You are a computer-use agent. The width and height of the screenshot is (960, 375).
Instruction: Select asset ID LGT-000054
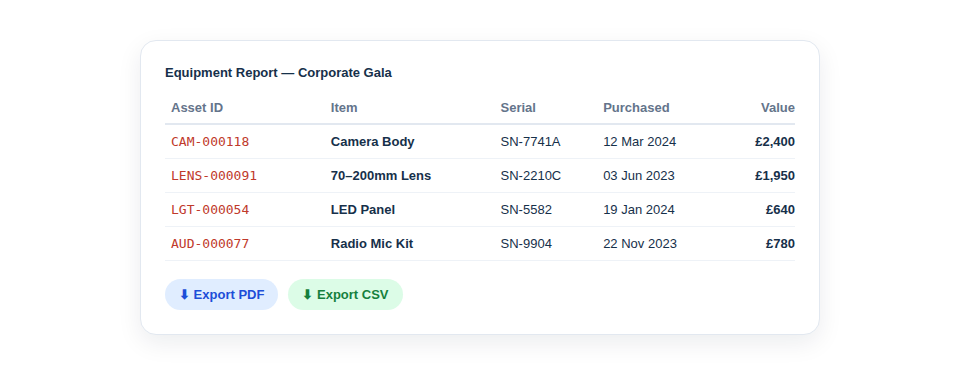click(x=210, y=210)
